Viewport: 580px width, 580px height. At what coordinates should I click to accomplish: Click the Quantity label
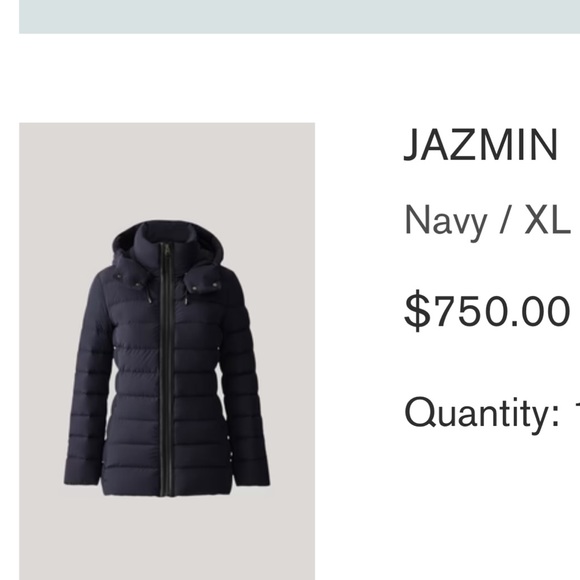point(482,414)
